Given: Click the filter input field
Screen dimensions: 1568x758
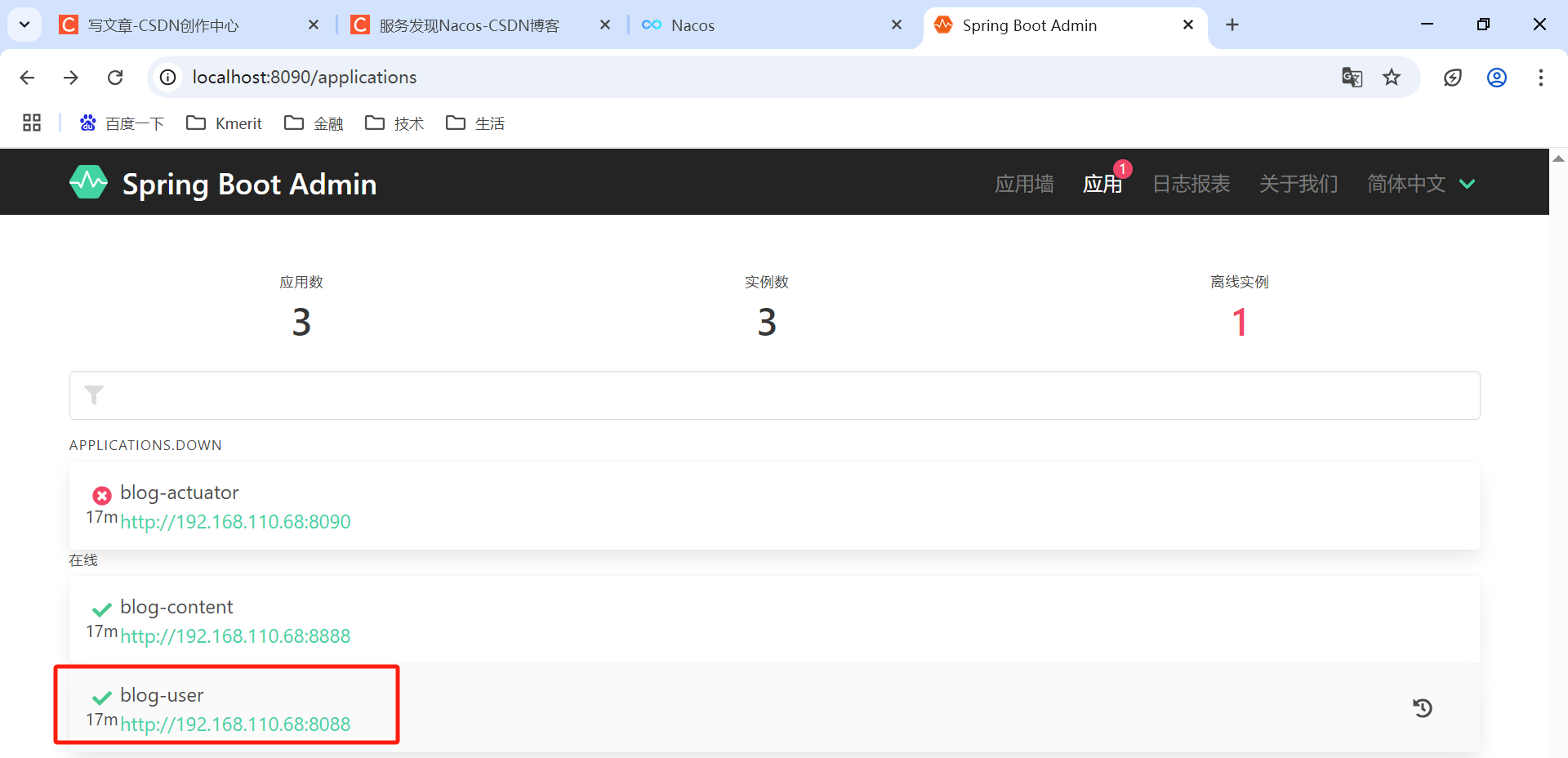Looking at the screenshot, I should (x=775, y=395).
